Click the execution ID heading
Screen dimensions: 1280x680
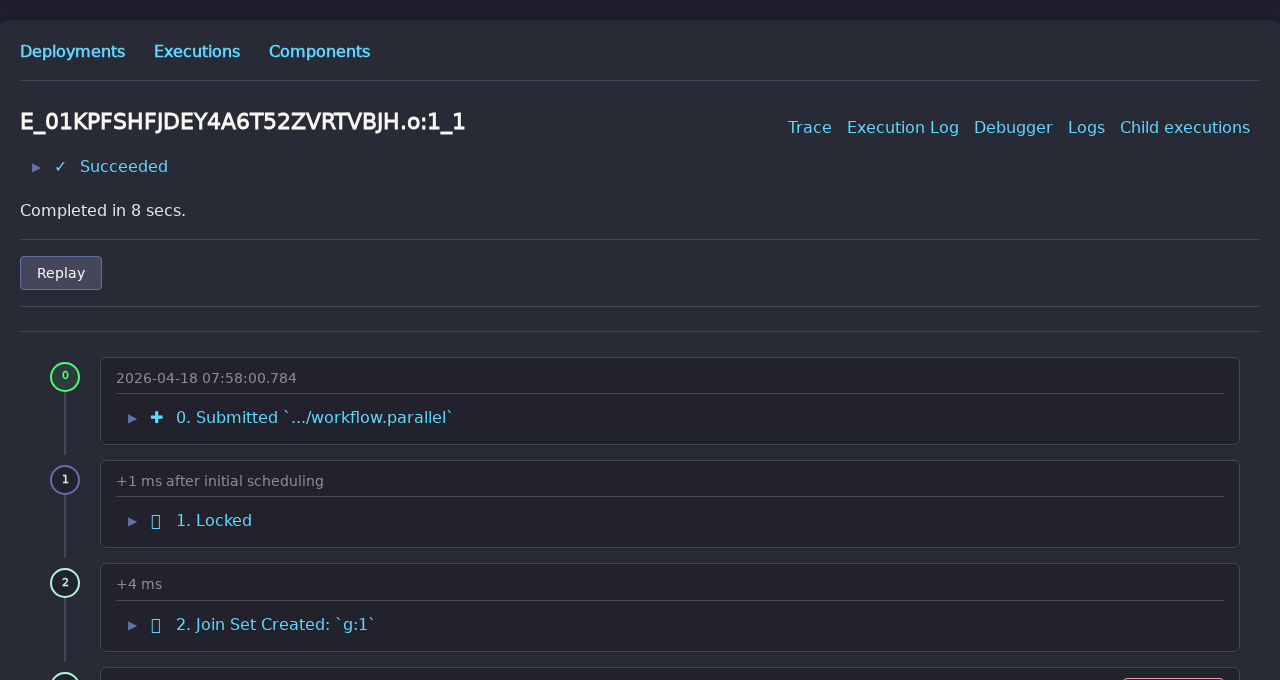pyautogui.click(x=243, y=122)
